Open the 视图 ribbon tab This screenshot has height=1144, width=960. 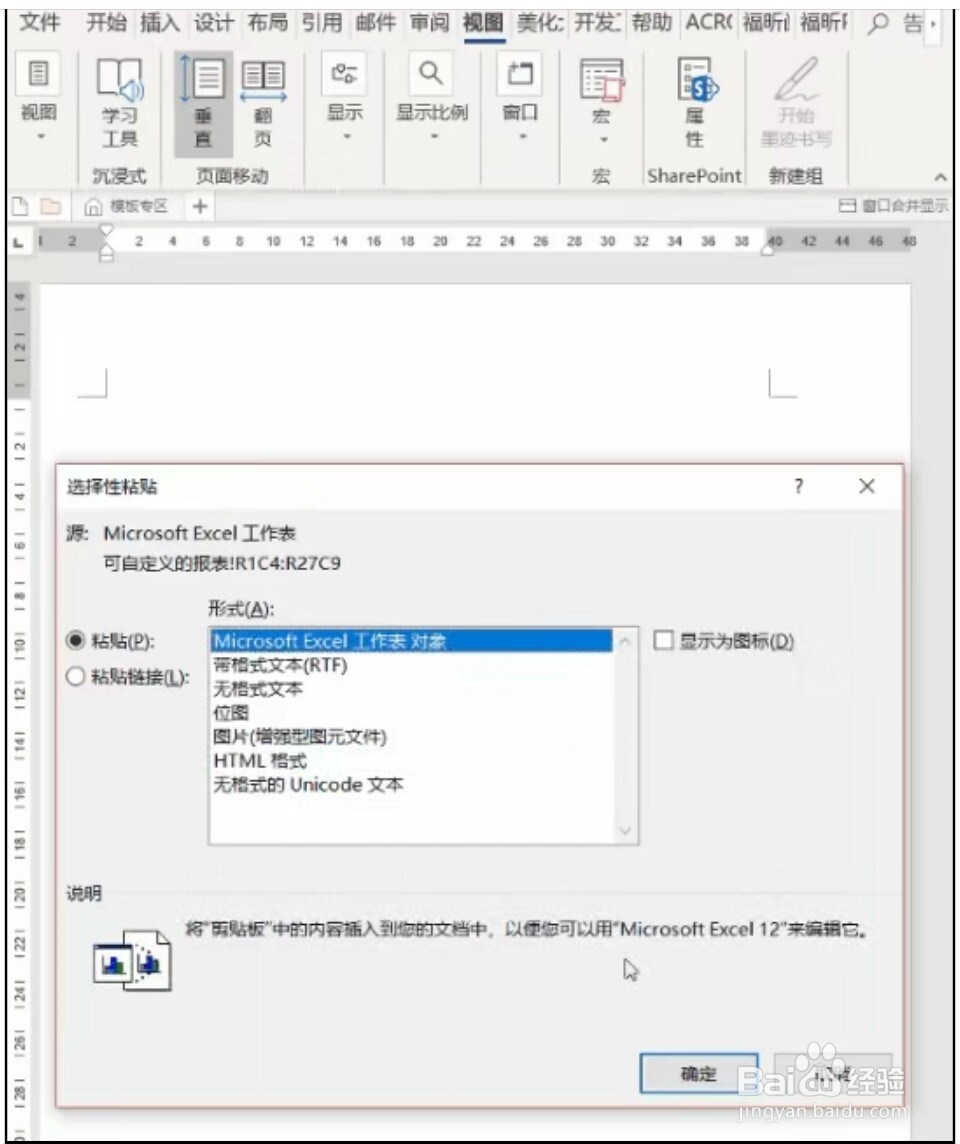point(484,23)
